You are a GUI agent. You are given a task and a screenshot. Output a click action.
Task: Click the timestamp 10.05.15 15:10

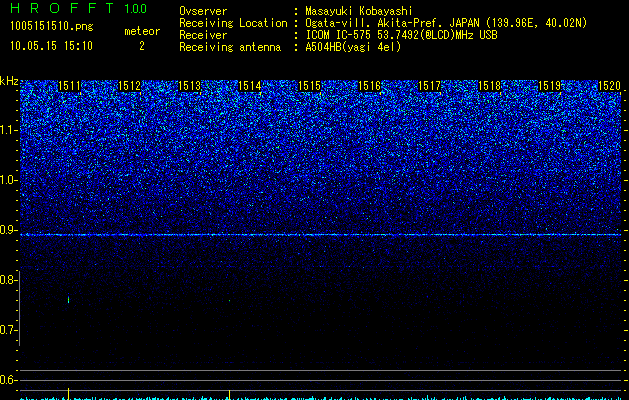(x=51, y=46)
